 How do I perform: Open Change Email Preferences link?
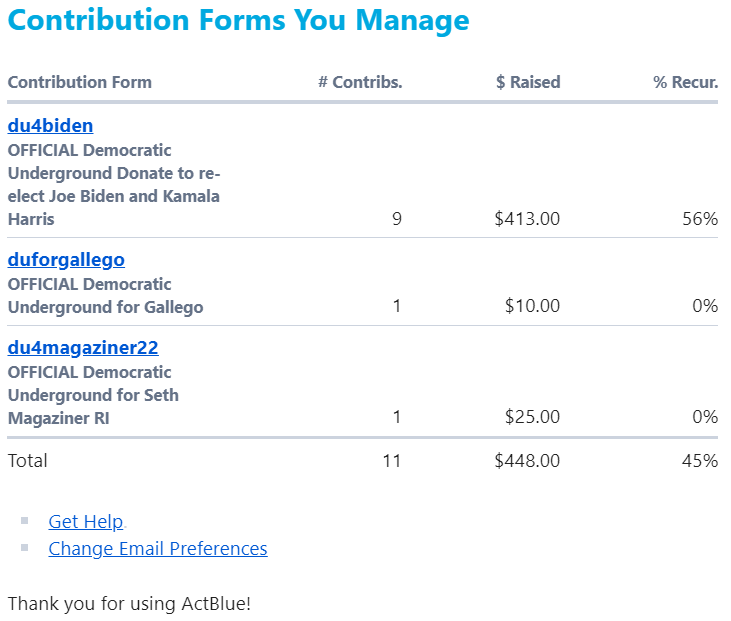pyautogui.click(x=158, y=548)
